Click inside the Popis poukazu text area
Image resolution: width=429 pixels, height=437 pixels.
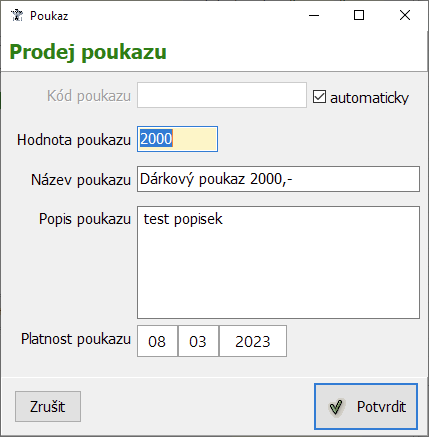point(278,262)
